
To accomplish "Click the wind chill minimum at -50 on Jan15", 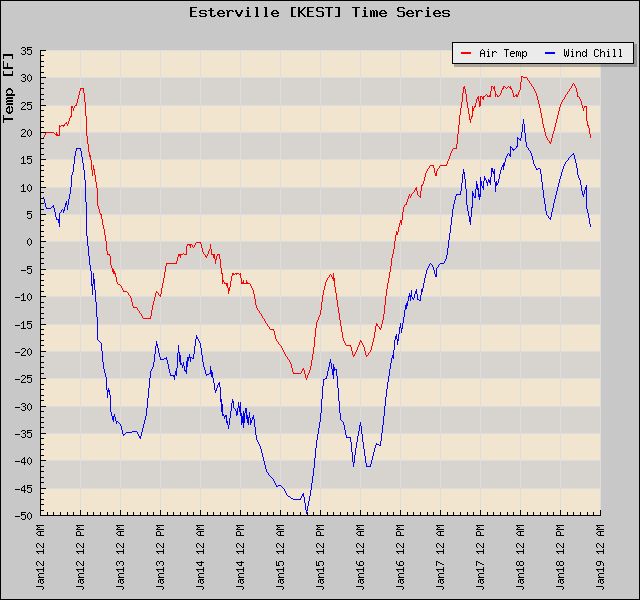I will pos(307,513).
